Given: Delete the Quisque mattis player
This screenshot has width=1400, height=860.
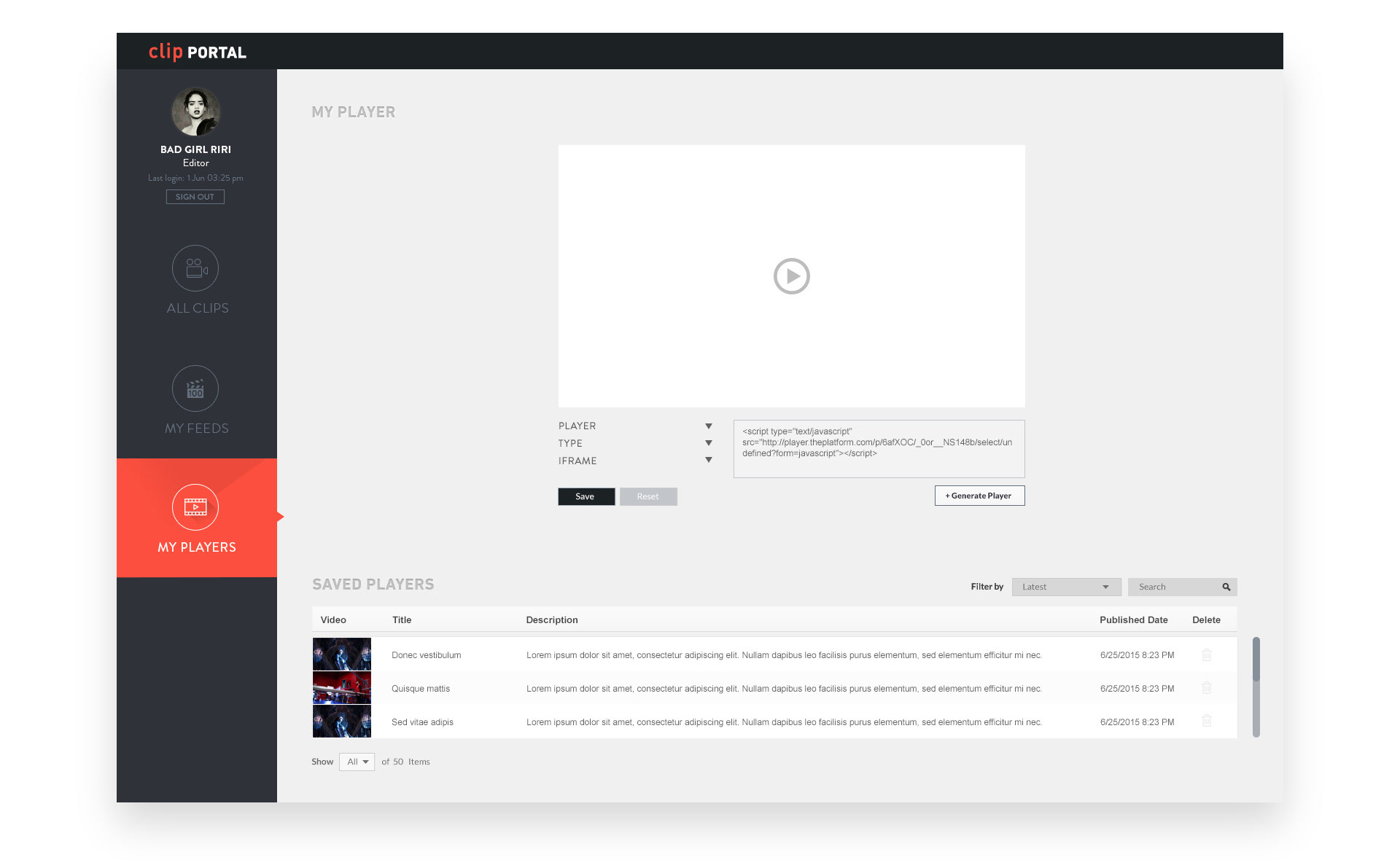Looking at the screenshot, I should 1207,688.
